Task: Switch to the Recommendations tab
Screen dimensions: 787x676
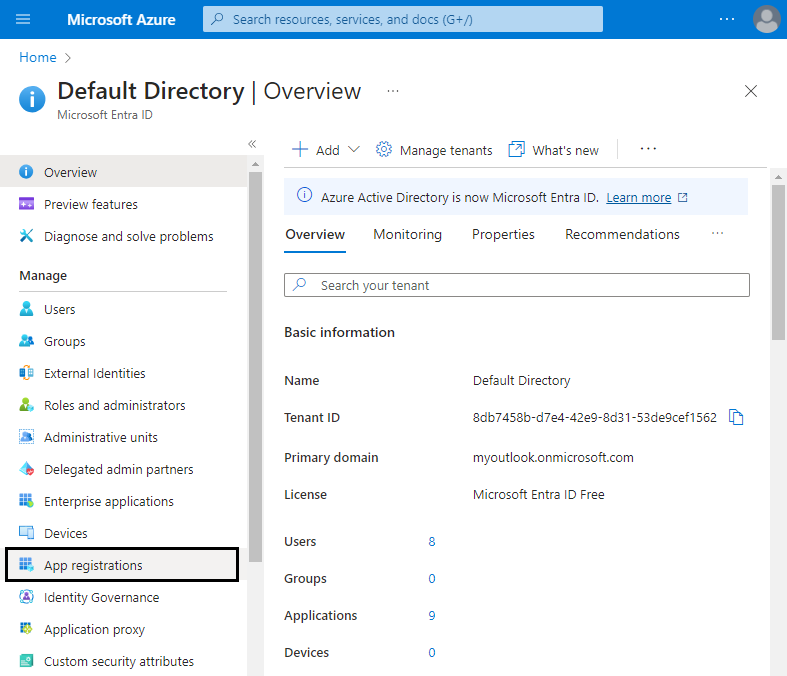Action: [x=622, y=234]
